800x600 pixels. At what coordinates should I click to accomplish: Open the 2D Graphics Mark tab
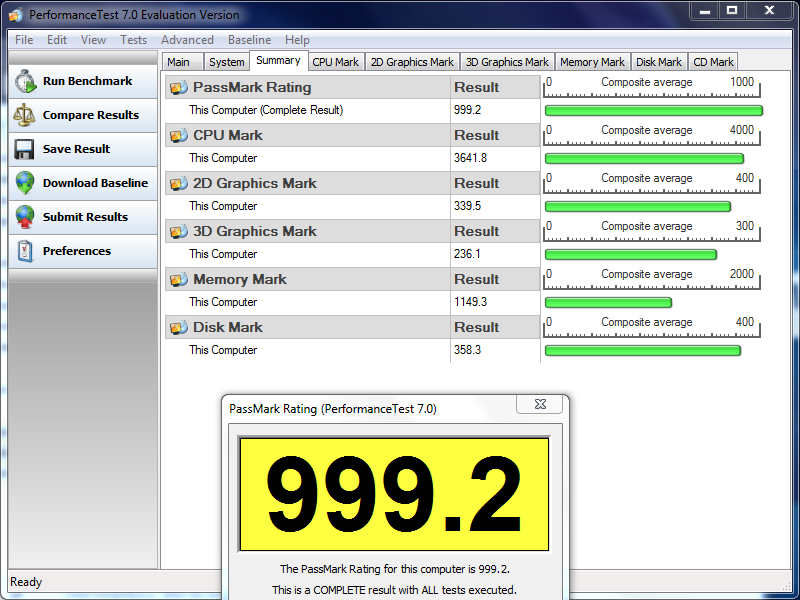pos(412,62)
